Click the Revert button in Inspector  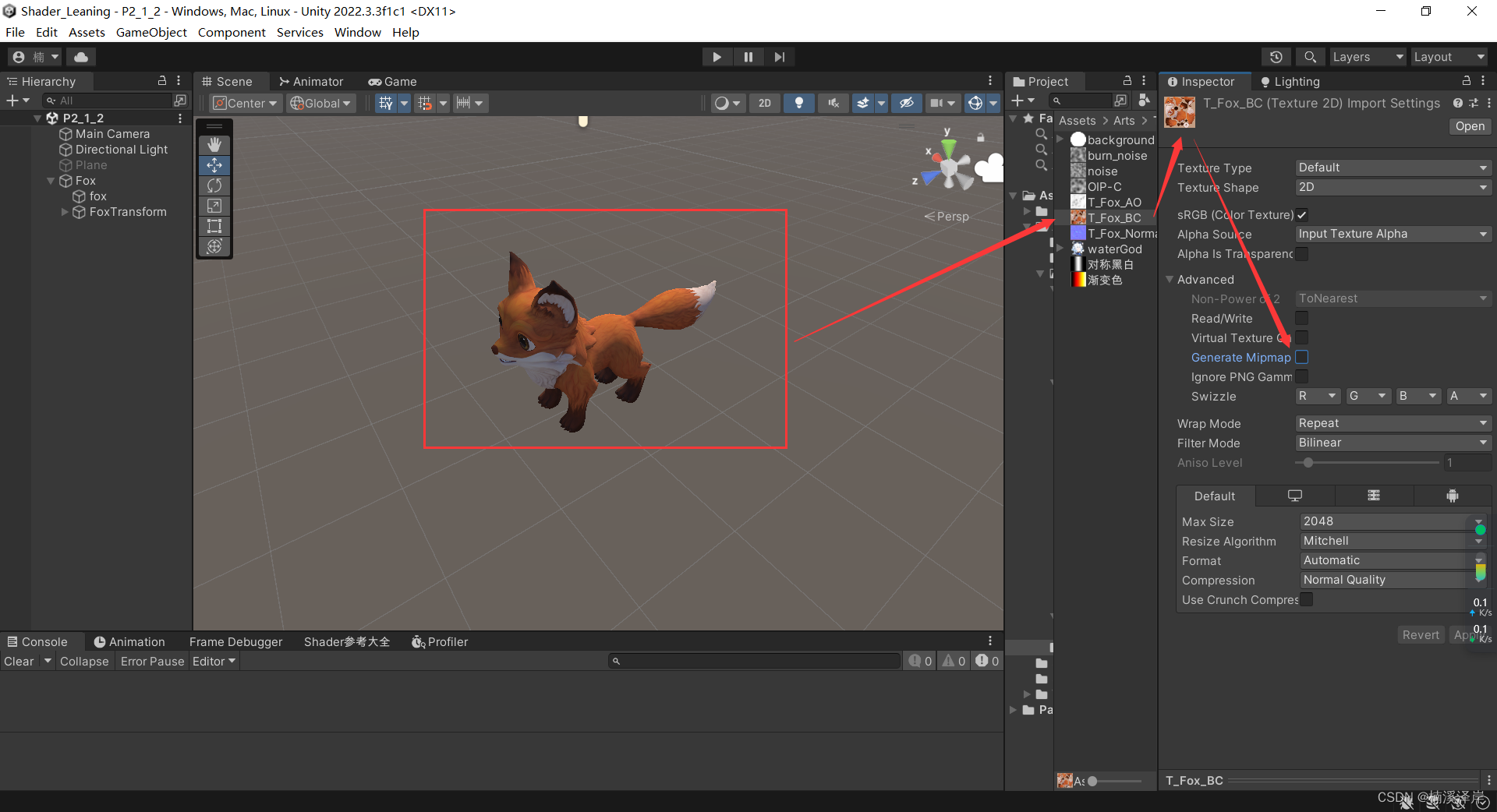click(x=1421, y=634)
